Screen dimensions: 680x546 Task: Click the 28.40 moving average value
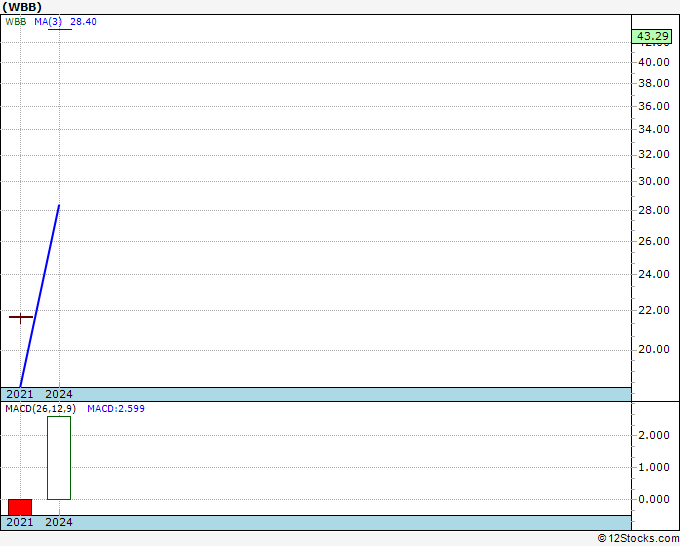tap(83, 21)
